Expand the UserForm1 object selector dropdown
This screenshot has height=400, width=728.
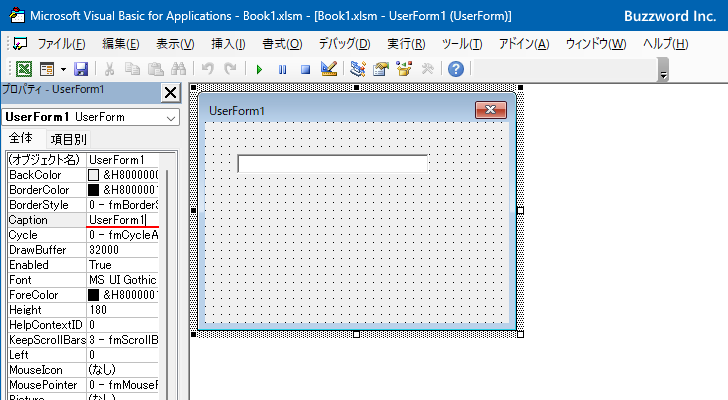[170, 117]
